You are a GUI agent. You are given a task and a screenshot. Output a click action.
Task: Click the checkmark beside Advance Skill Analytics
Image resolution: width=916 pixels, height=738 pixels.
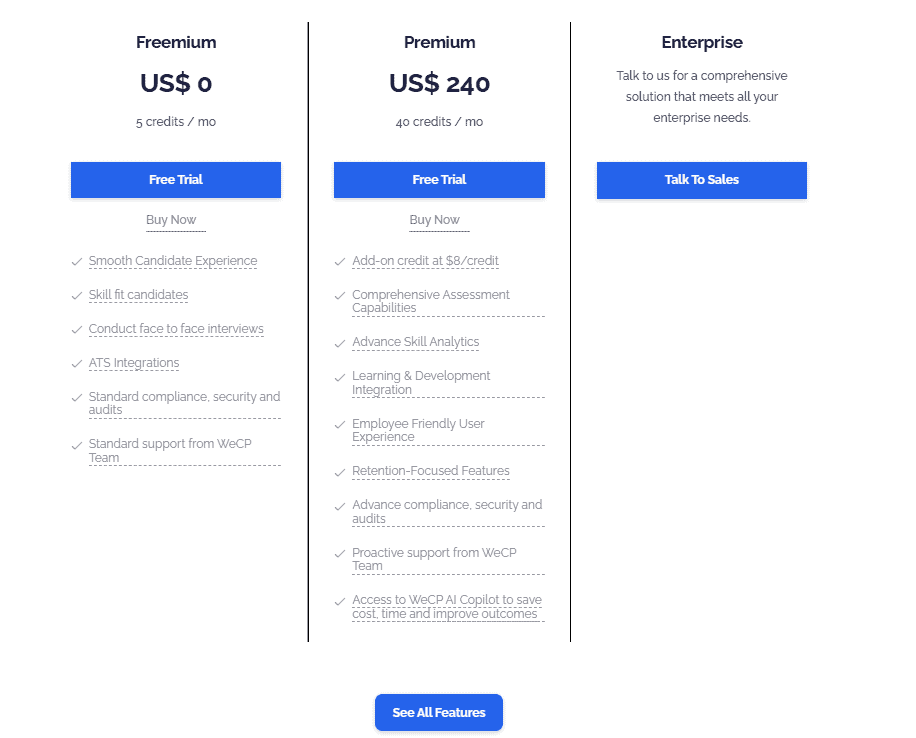click(x=339, y=342)
